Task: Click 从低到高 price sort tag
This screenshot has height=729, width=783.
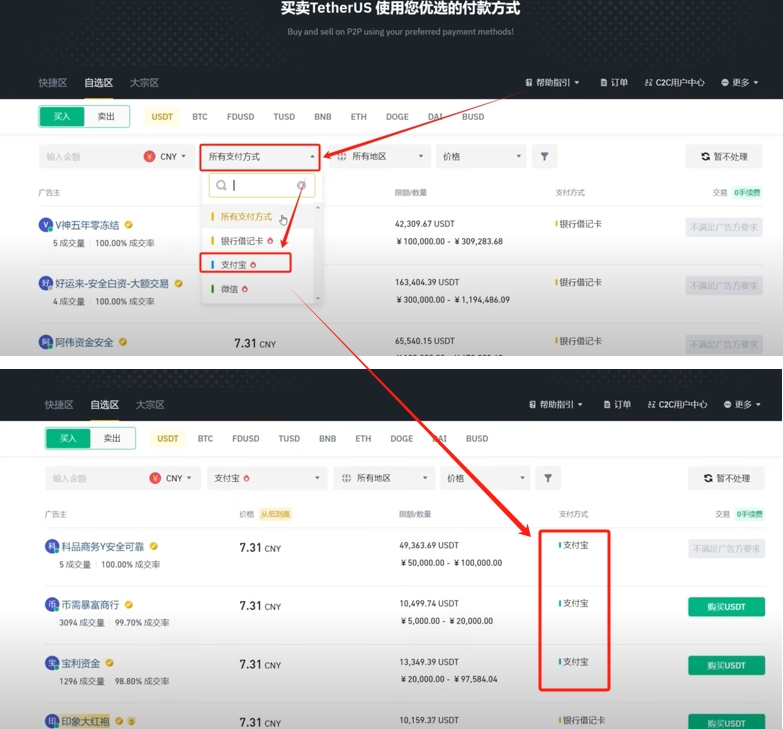Action: (x=275, y=514)
